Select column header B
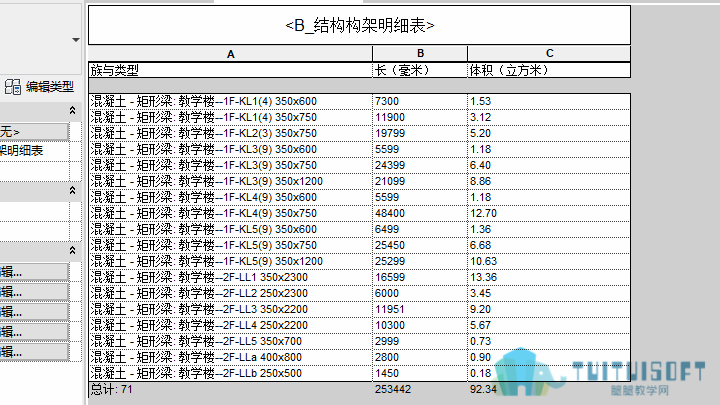The image size is (720, 405). (420, 54)
